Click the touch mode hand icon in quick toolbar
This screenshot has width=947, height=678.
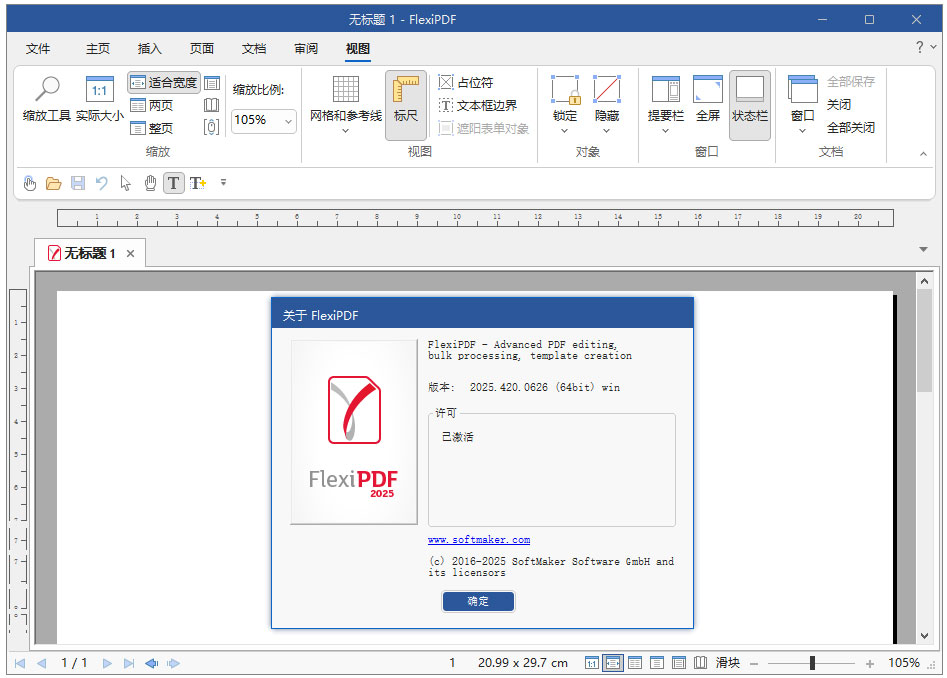coord(30,183)
